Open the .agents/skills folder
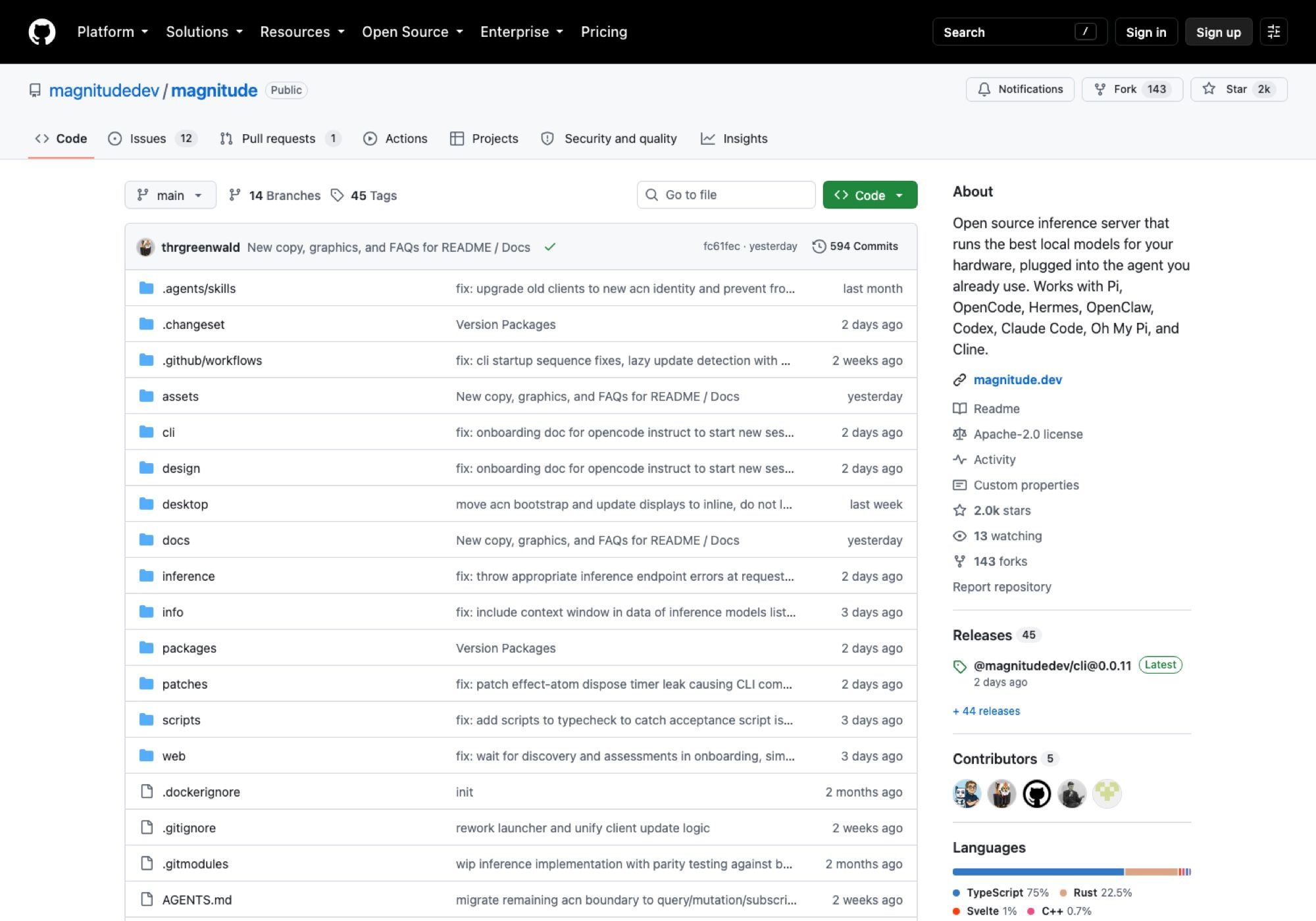Screen dimensions: 1316x921 point(199,288)
